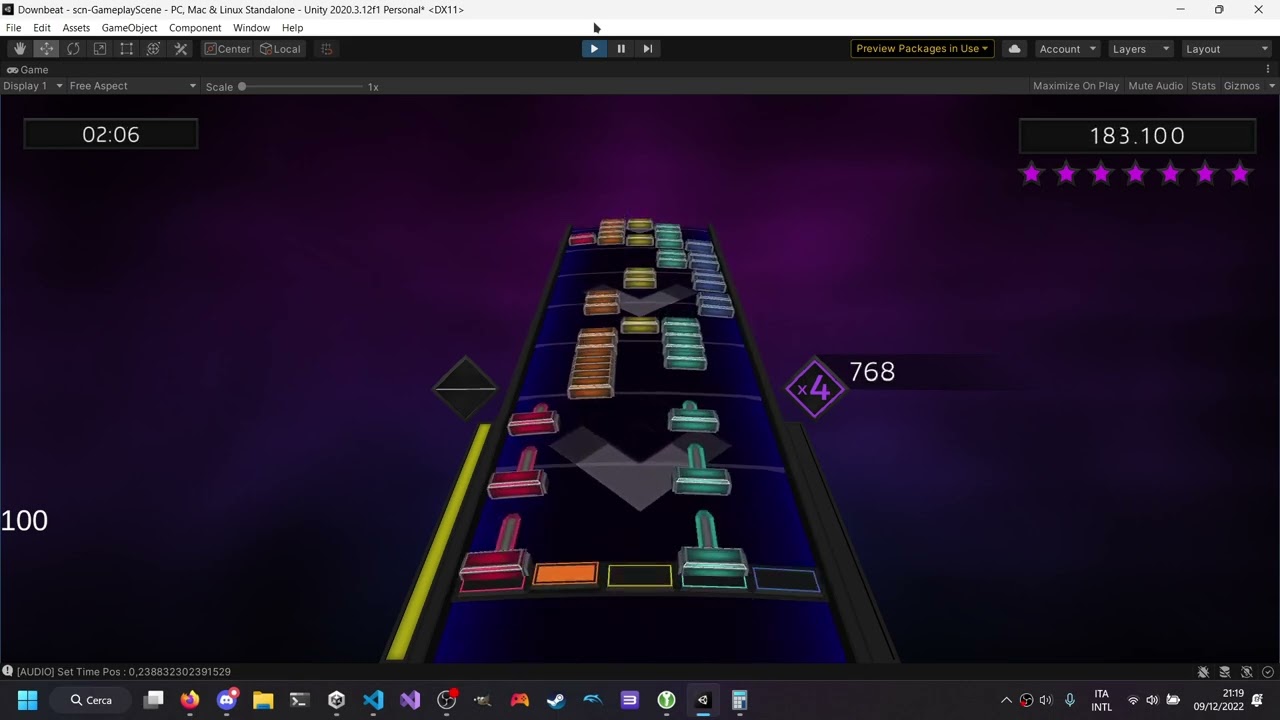Switch ITA INTL keyboard layout
1280x720 pixels.
(x=1101, y=700)
